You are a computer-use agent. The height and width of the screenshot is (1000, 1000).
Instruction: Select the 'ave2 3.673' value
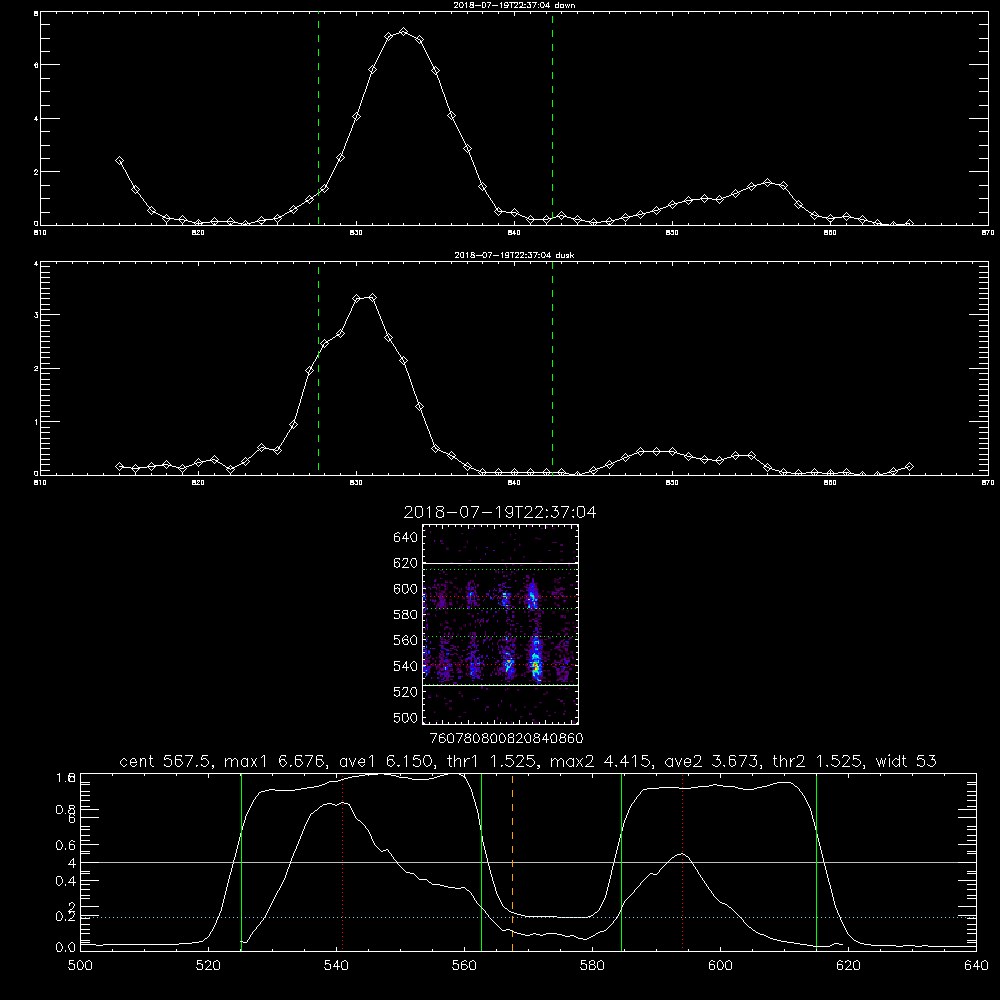tap(712, 761)
